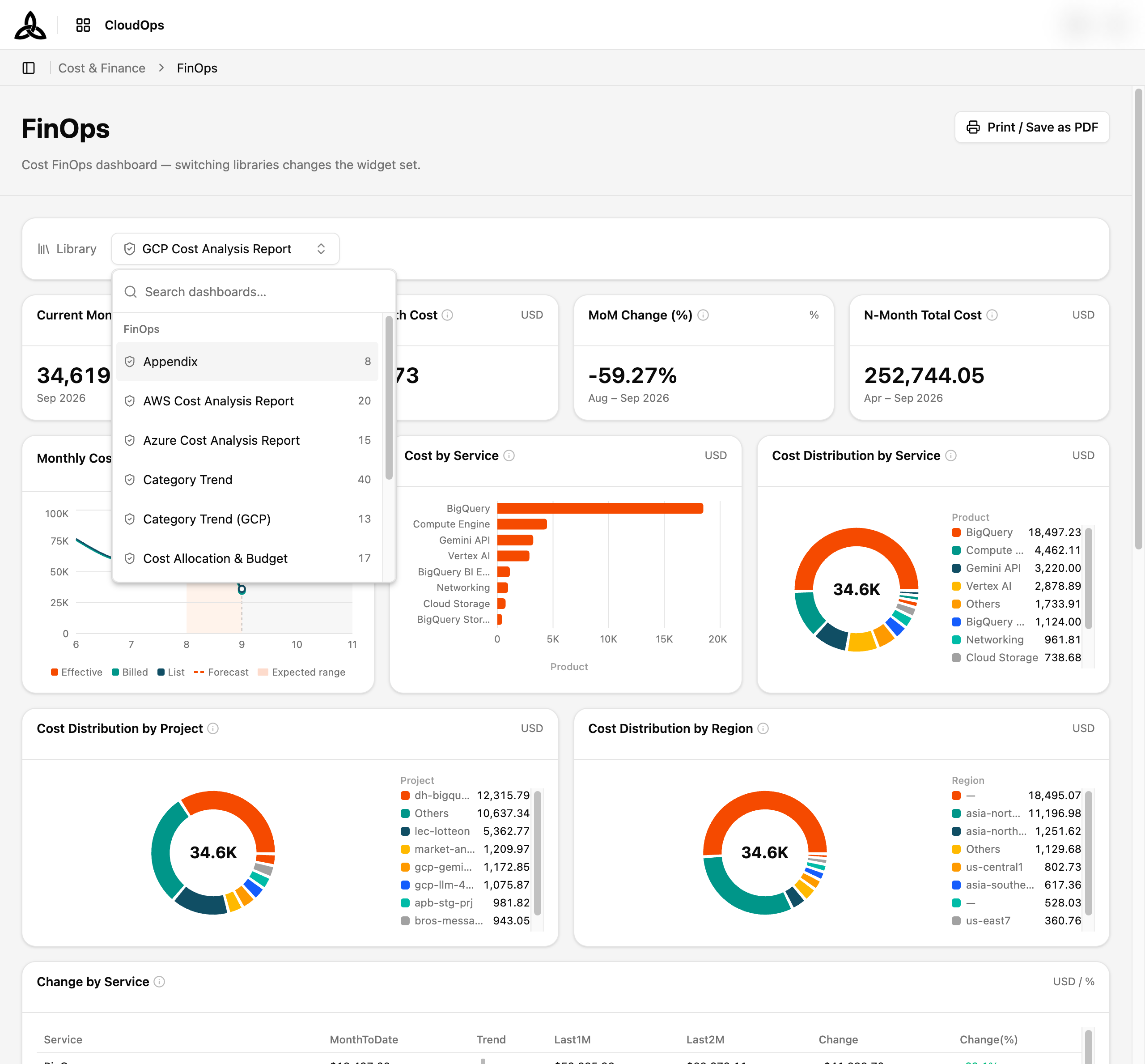Click info icon beside Change by Service

click(x=160, y=982)
